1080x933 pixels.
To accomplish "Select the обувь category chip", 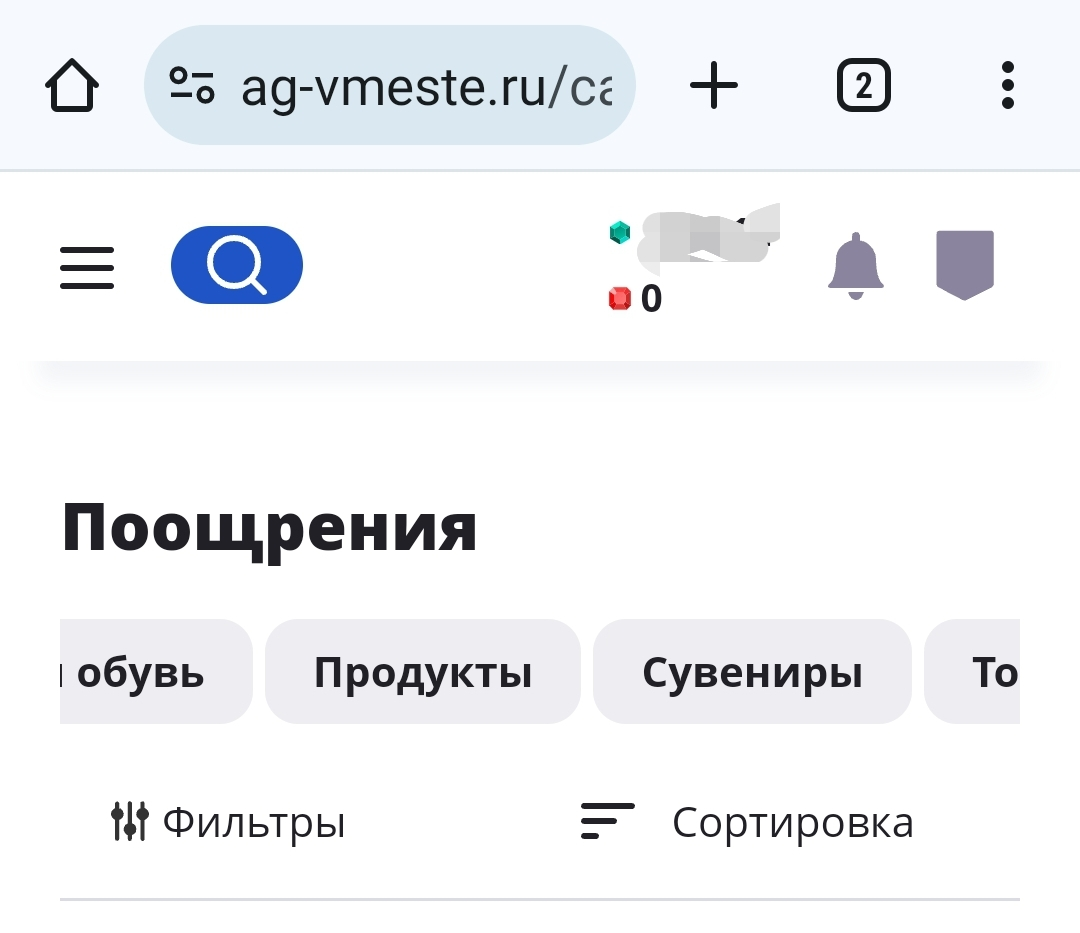I will (156, 671).
